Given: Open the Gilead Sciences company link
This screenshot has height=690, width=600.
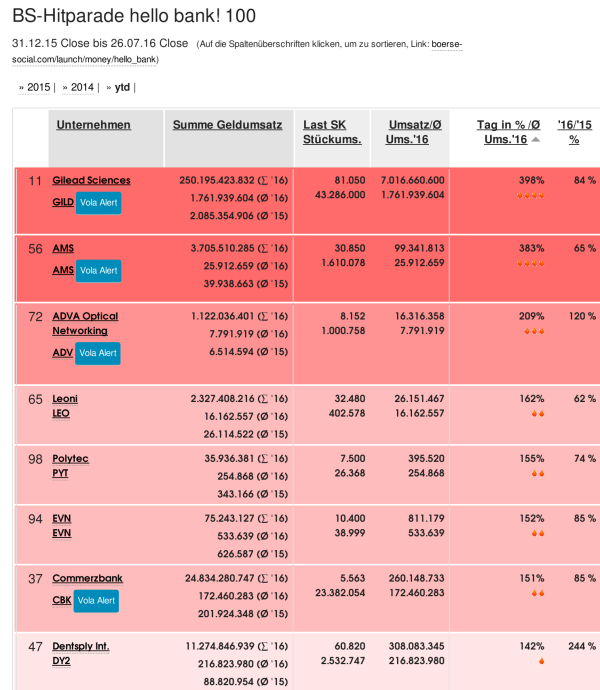Looking at the screenshot, I should tap(91, 181).
